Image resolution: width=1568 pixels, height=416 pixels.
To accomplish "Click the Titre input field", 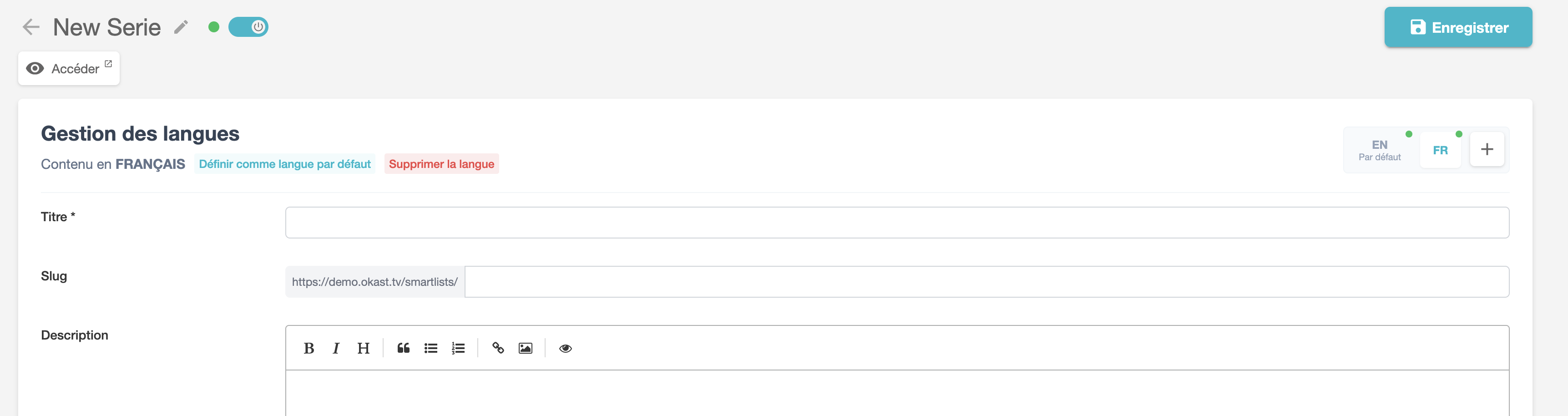I will 896,222.
